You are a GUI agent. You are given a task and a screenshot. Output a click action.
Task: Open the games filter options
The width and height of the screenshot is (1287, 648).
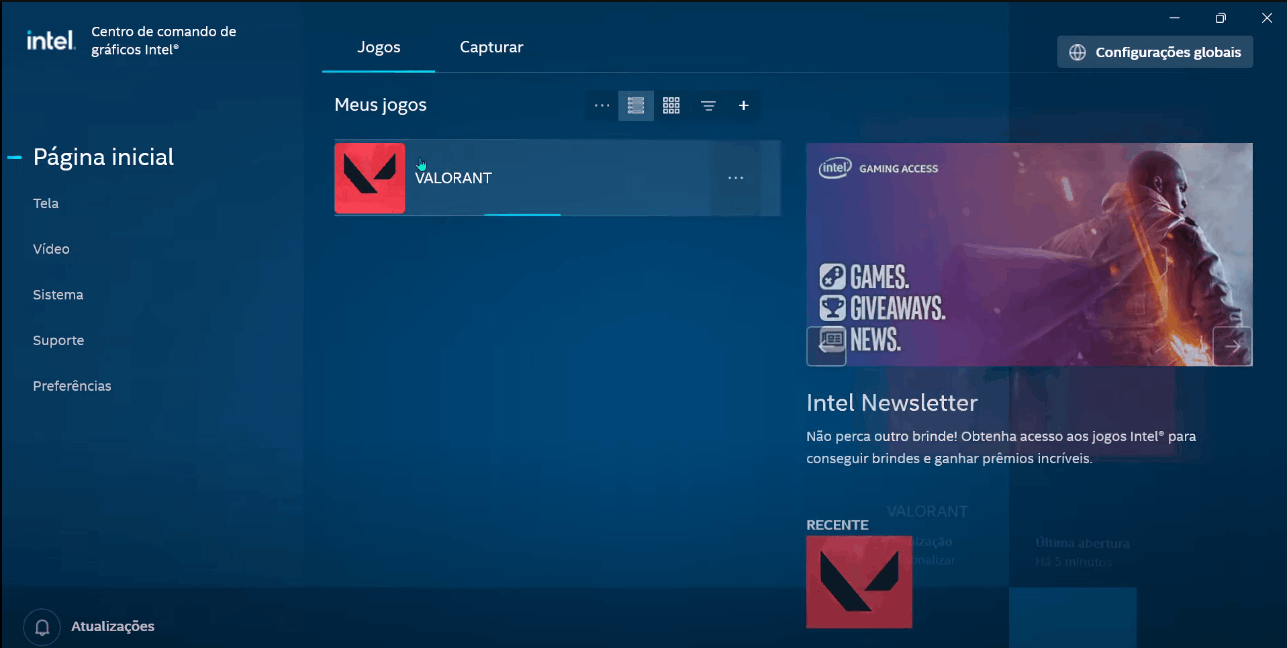pyautogui.click(x=708, y=106)
